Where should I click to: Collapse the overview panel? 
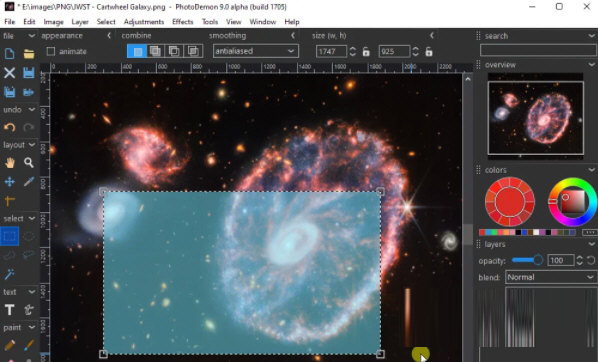[592, 64]
